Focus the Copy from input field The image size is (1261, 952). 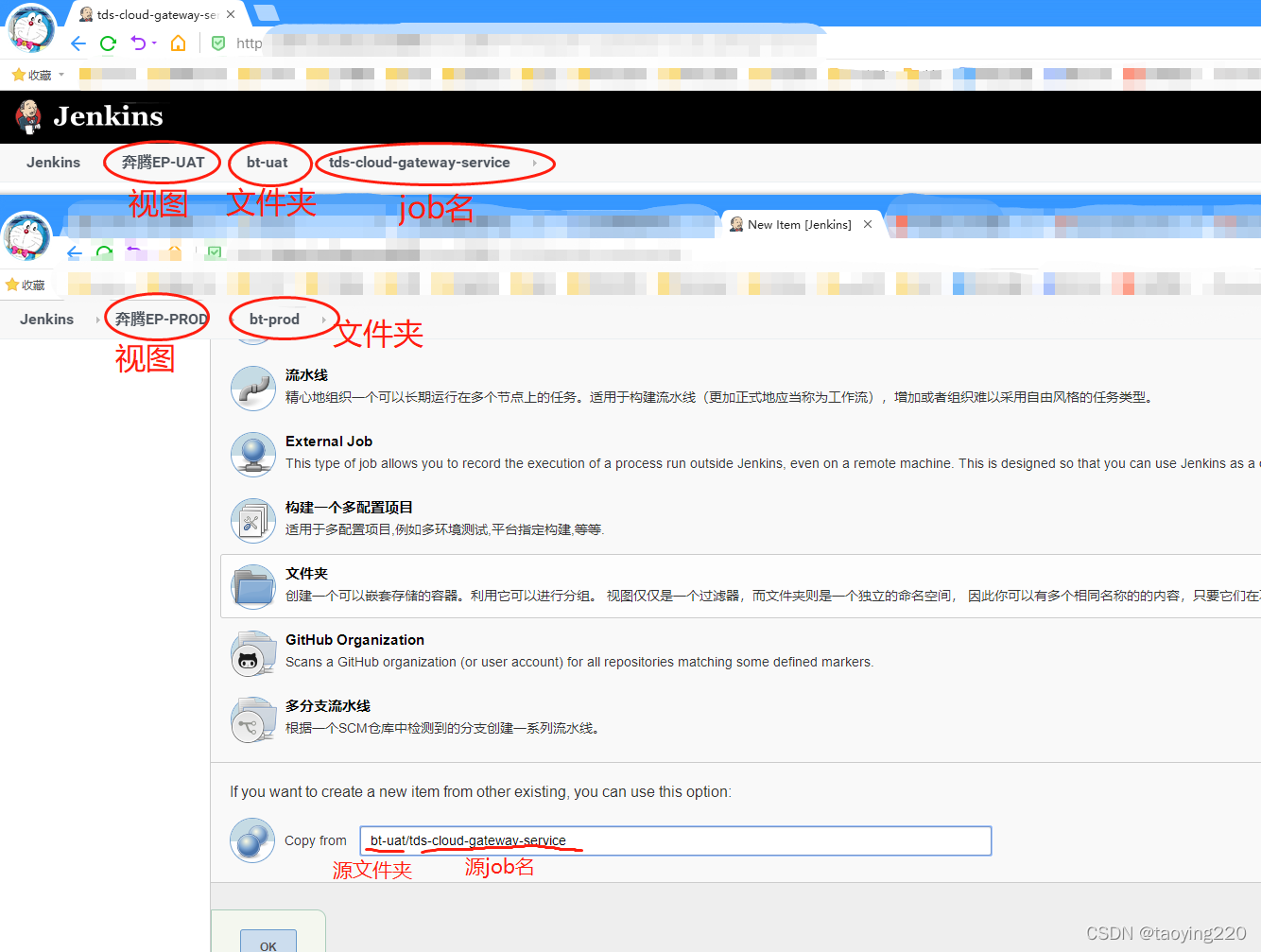pos(675,840)
